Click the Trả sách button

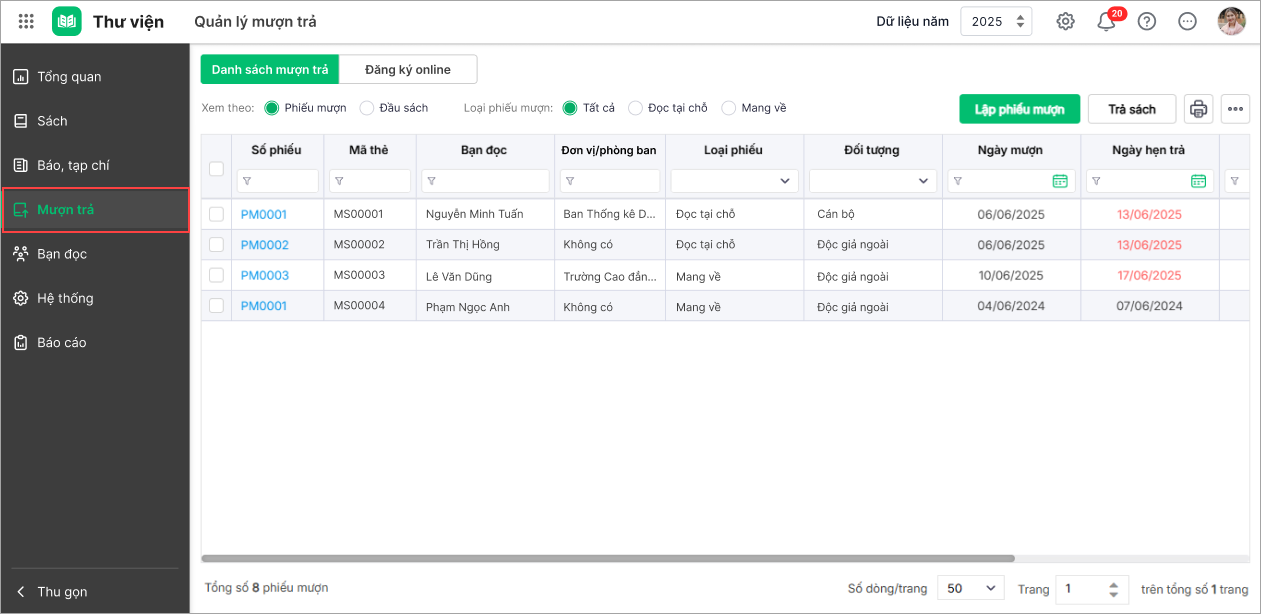coord(1132,109)
